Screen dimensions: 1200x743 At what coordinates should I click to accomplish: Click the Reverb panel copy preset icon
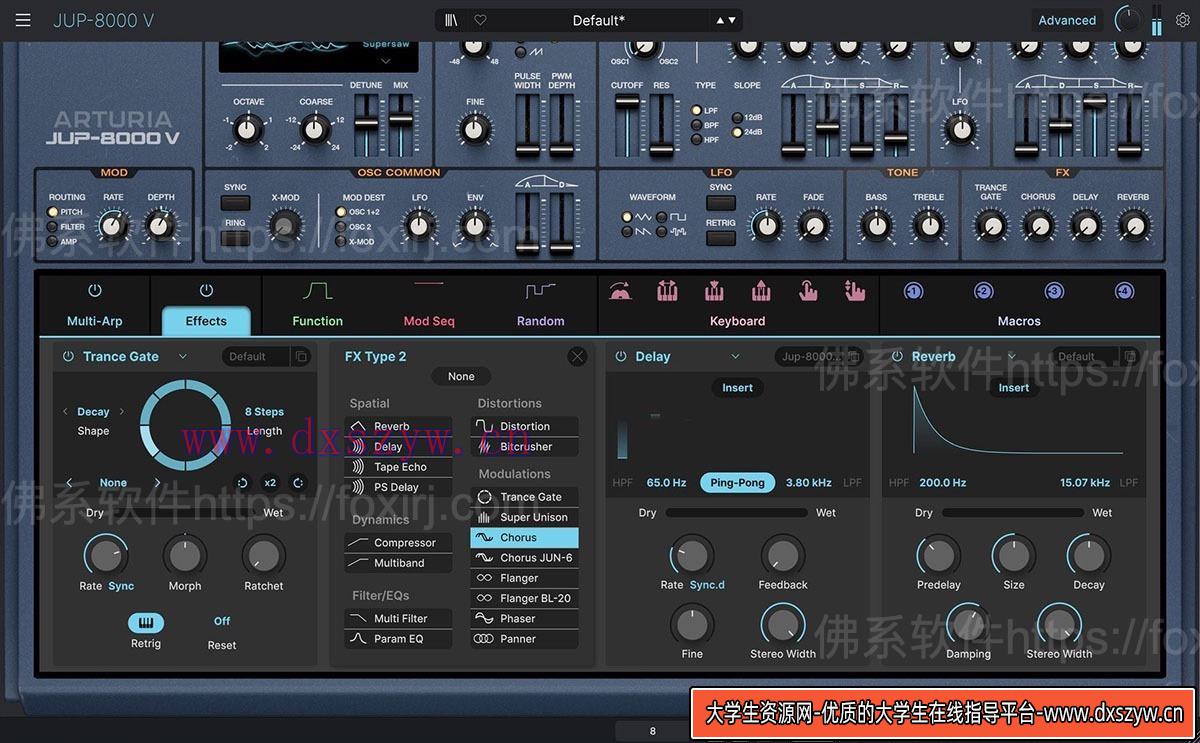coord(1129,356)
